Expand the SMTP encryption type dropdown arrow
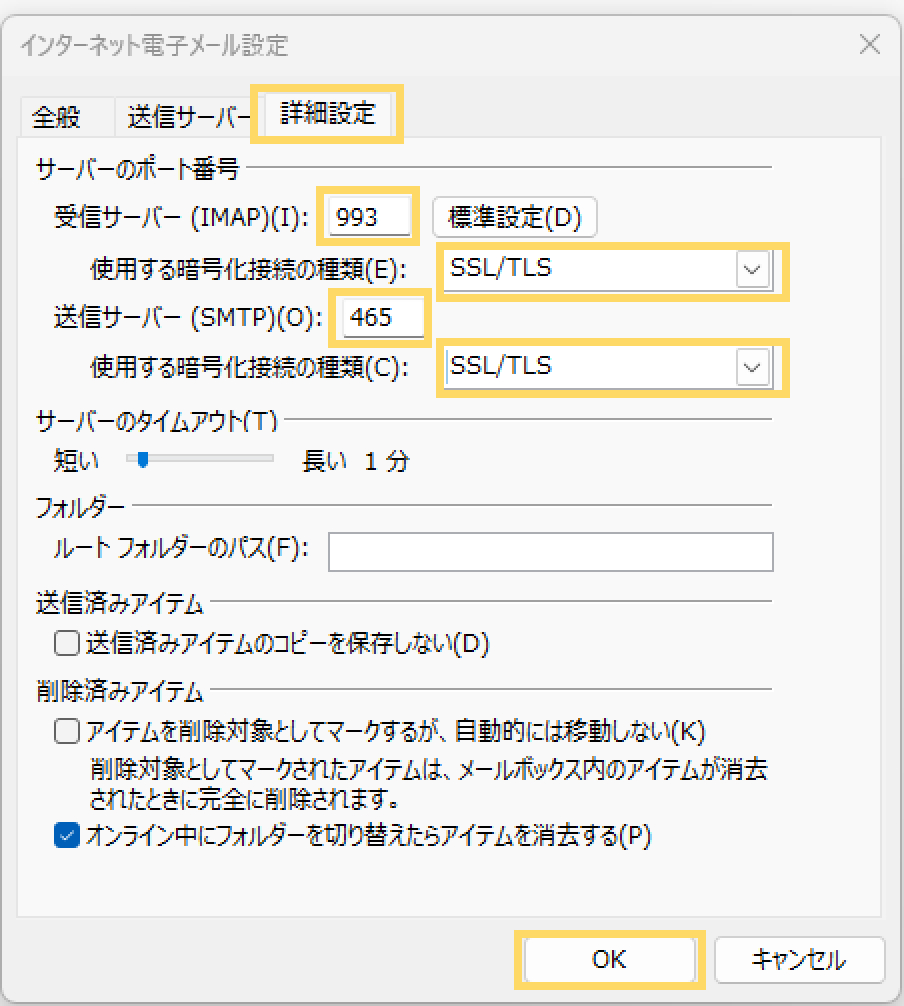 click(x=753, y=368)
